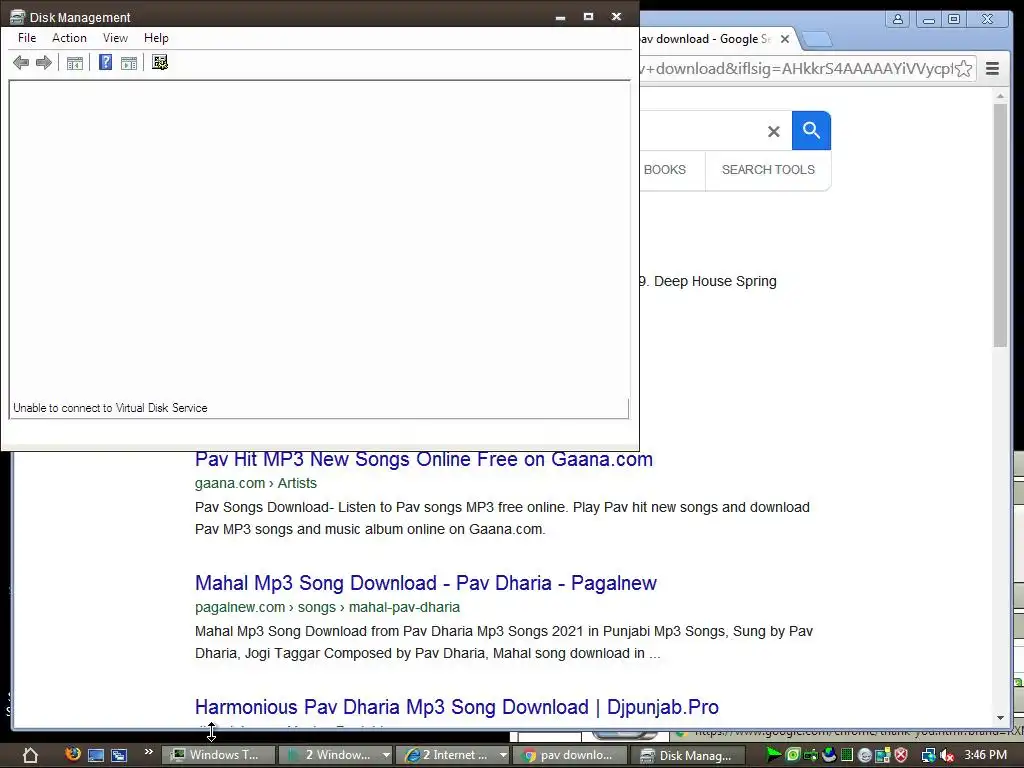Click the muted volume speaker tray icon
Screen dimensions: 1024x768
point(947,756)
